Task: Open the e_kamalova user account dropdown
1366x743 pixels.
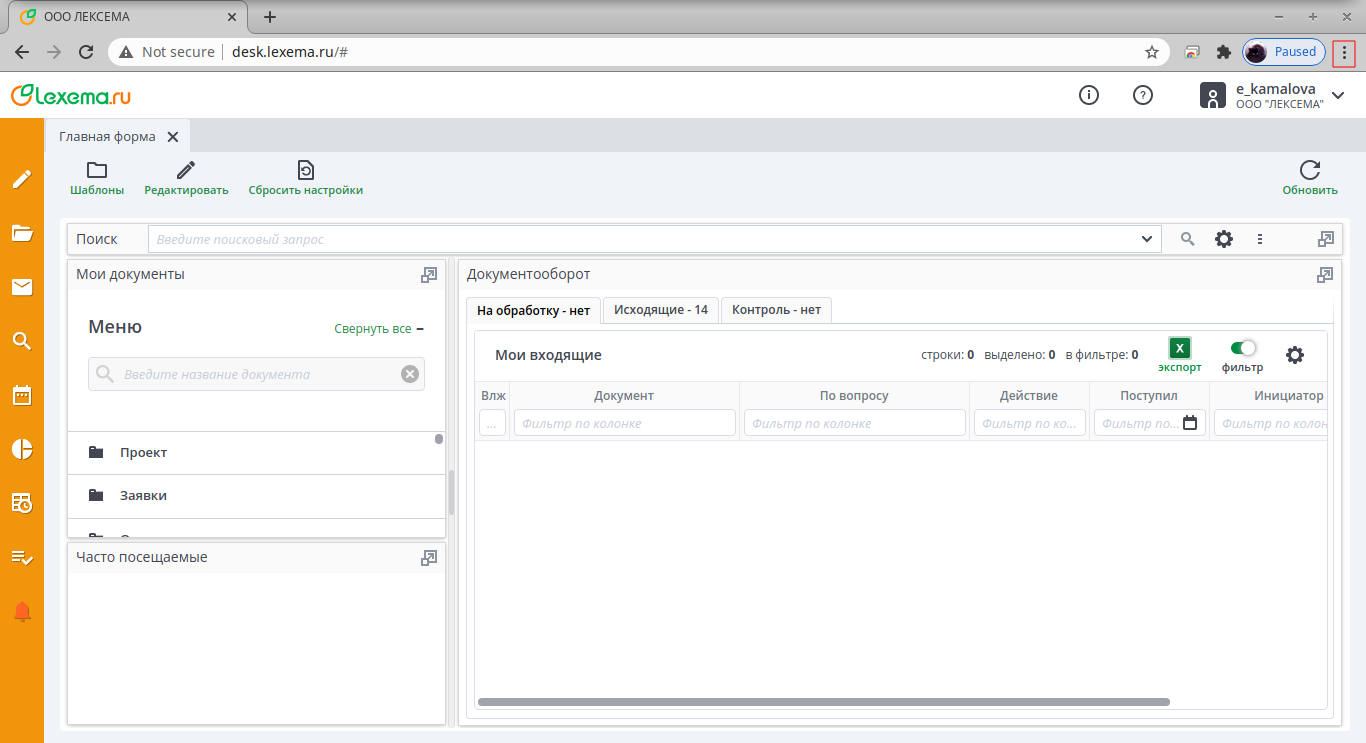Action: 1338,95
